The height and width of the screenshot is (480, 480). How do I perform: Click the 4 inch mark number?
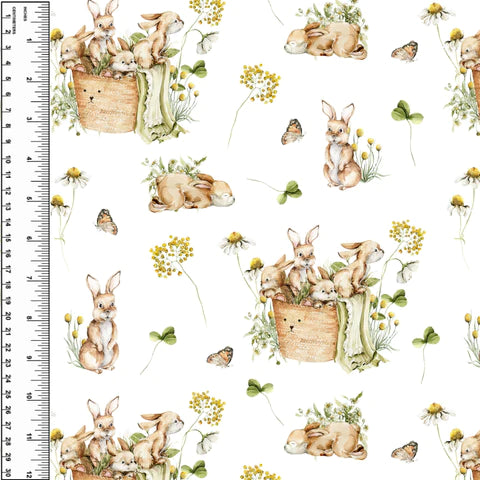click(29, 159)
